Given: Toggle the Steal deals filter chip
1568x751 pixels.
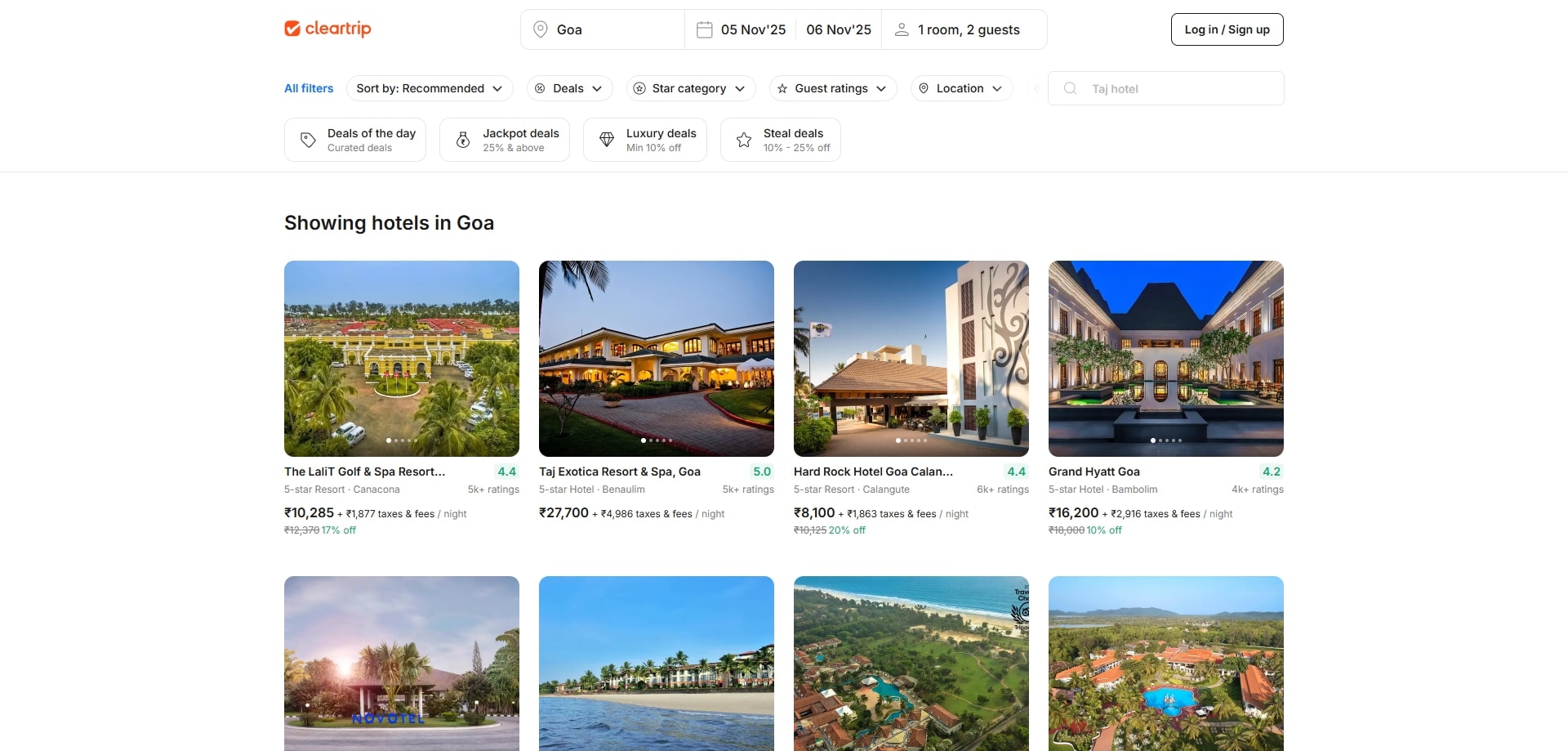Looking at the screenshot, I should pos(781,140).
